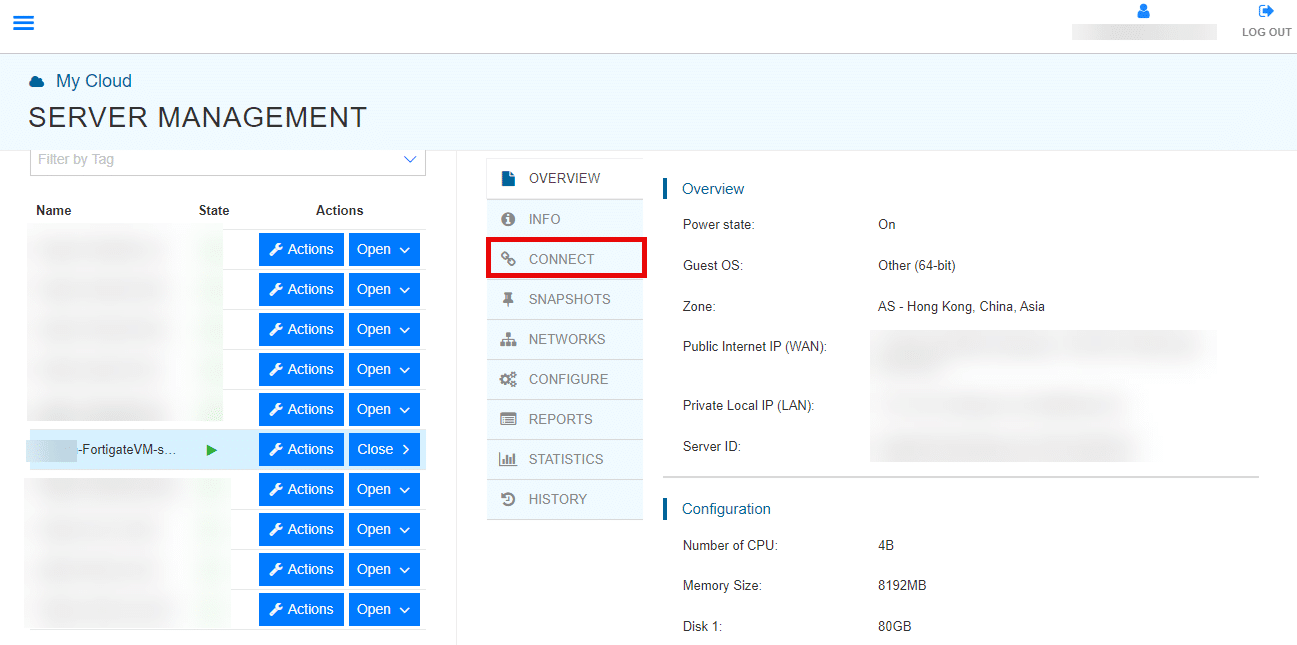1297x645 pixels.
Task: Select the Info icon in the sidebar
Action: pyautogui.click(x=506, y=218)
